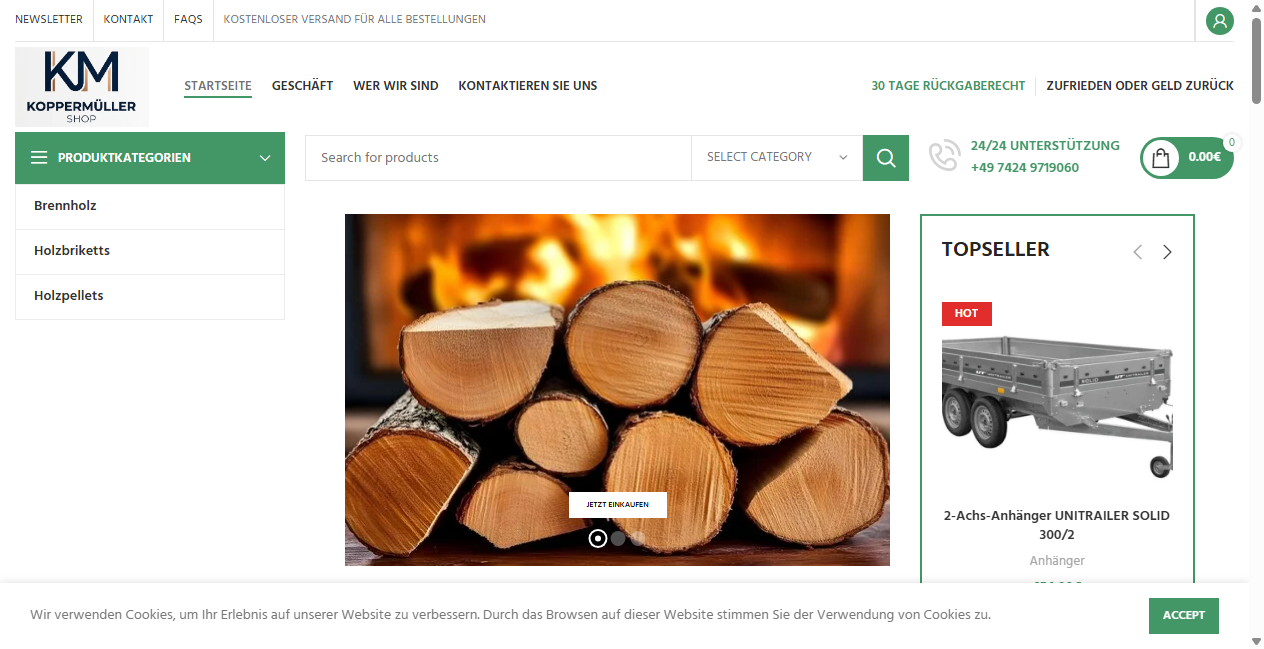The image size is (1264, 649).
Task: Select the Holzpellets category
Action: (x=150, y=296)
